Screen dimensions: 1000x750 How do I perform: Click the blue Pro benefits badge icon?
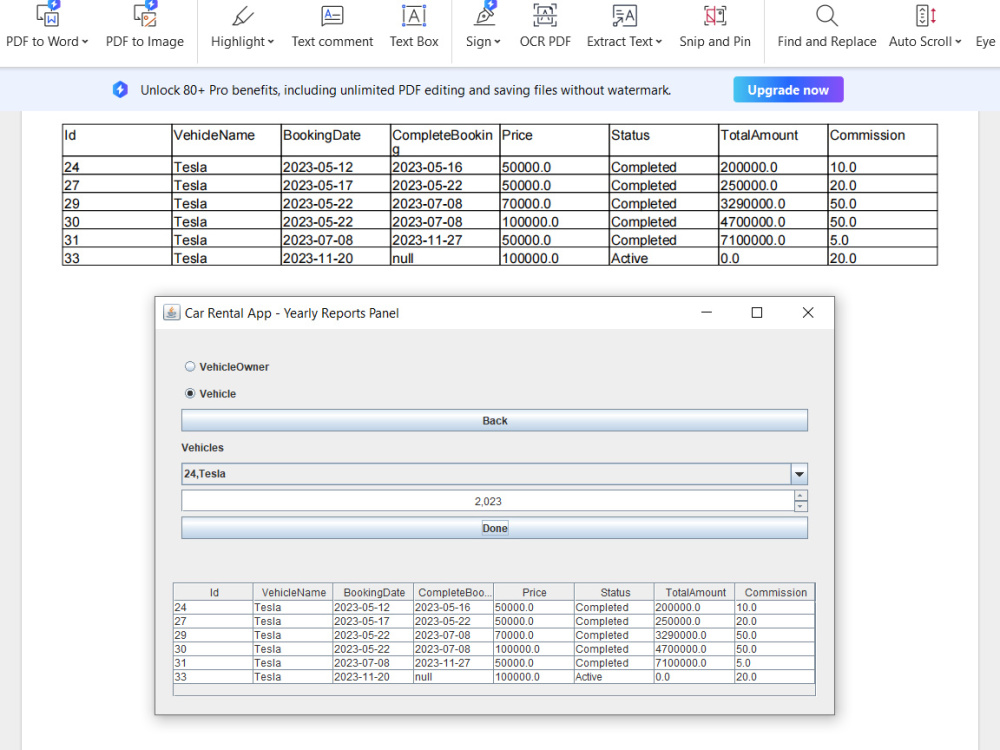coord(120,90)
